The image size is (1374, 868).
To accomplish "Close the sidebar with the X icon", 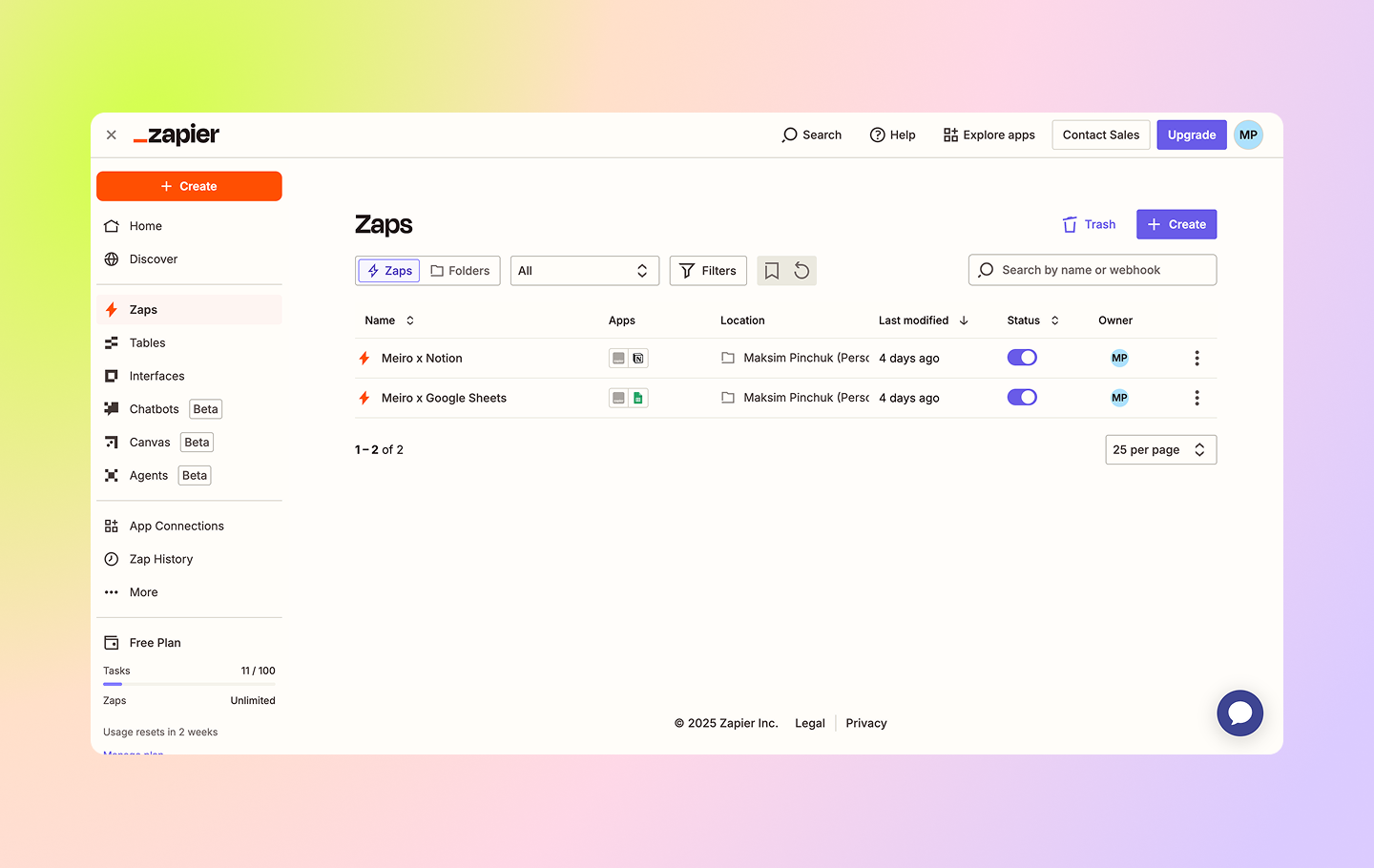I will pyautogui.click(x=112, y=135).
